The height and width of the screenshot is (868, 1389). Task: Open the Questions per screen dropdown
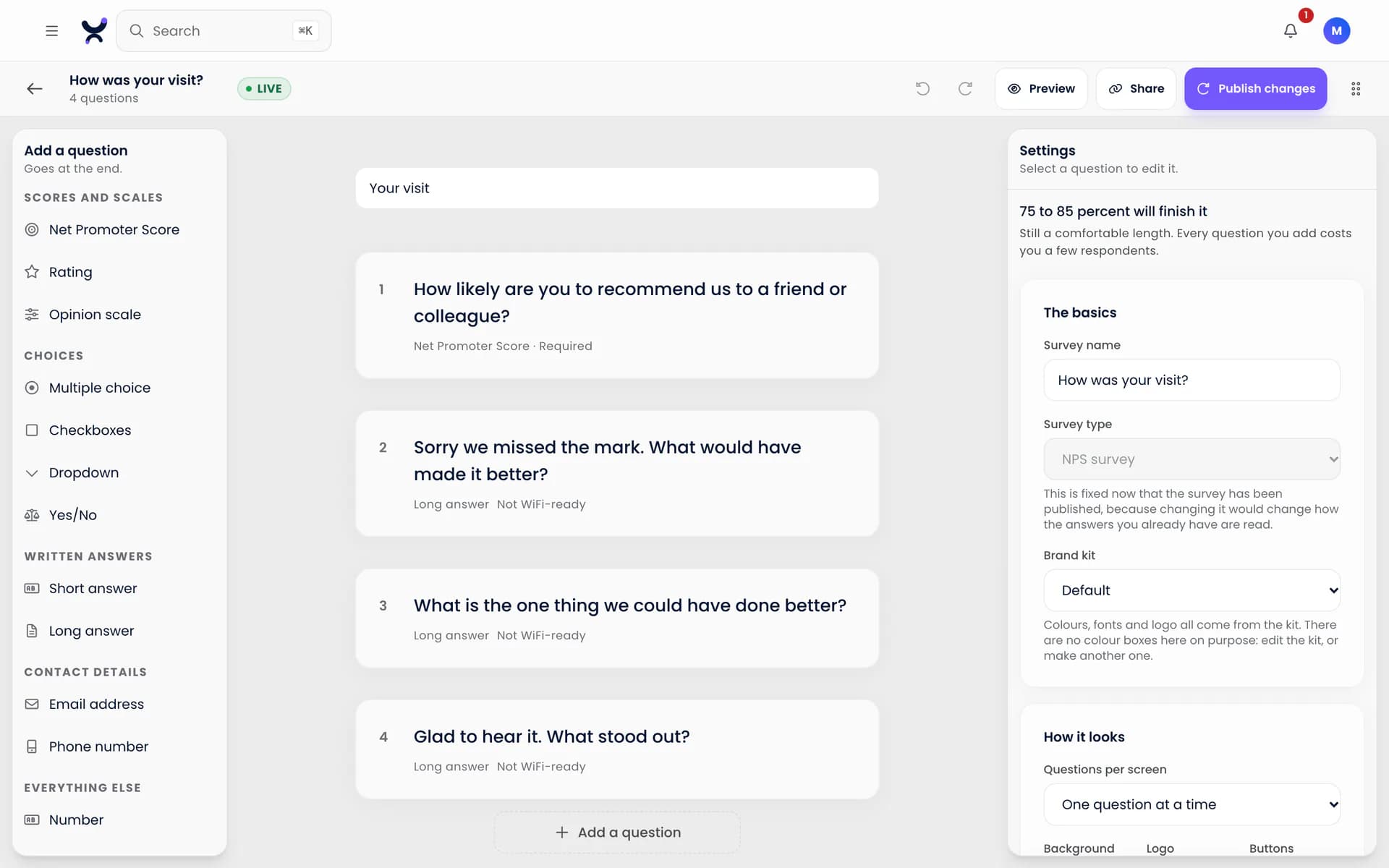coord(1192,804)
